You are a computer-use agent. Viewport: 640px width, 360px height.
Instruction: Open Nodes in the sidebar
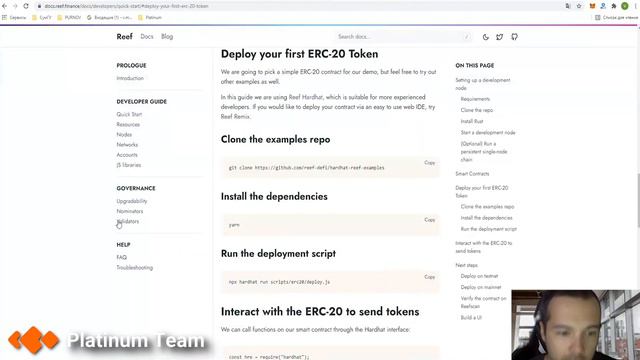pos(124,135)
